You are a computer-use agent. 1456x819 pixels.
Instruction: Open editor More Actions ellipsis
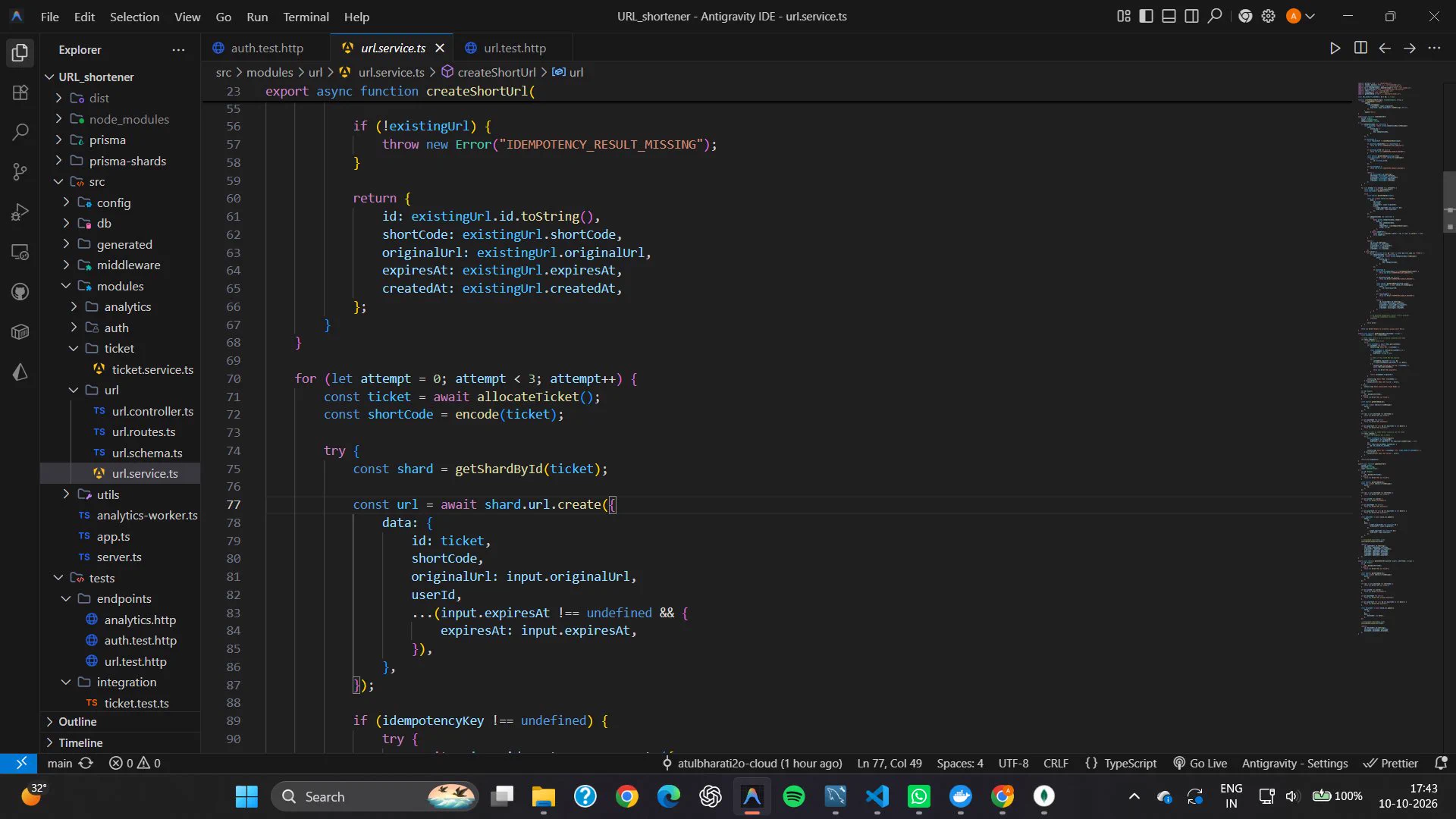1434,48
